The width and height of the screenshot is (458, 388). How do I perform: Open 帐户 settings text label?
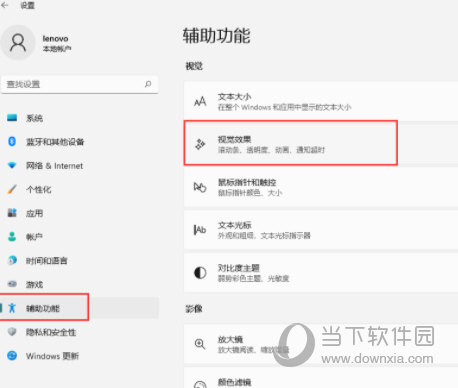pyautogui.click(x=34, y=237)
